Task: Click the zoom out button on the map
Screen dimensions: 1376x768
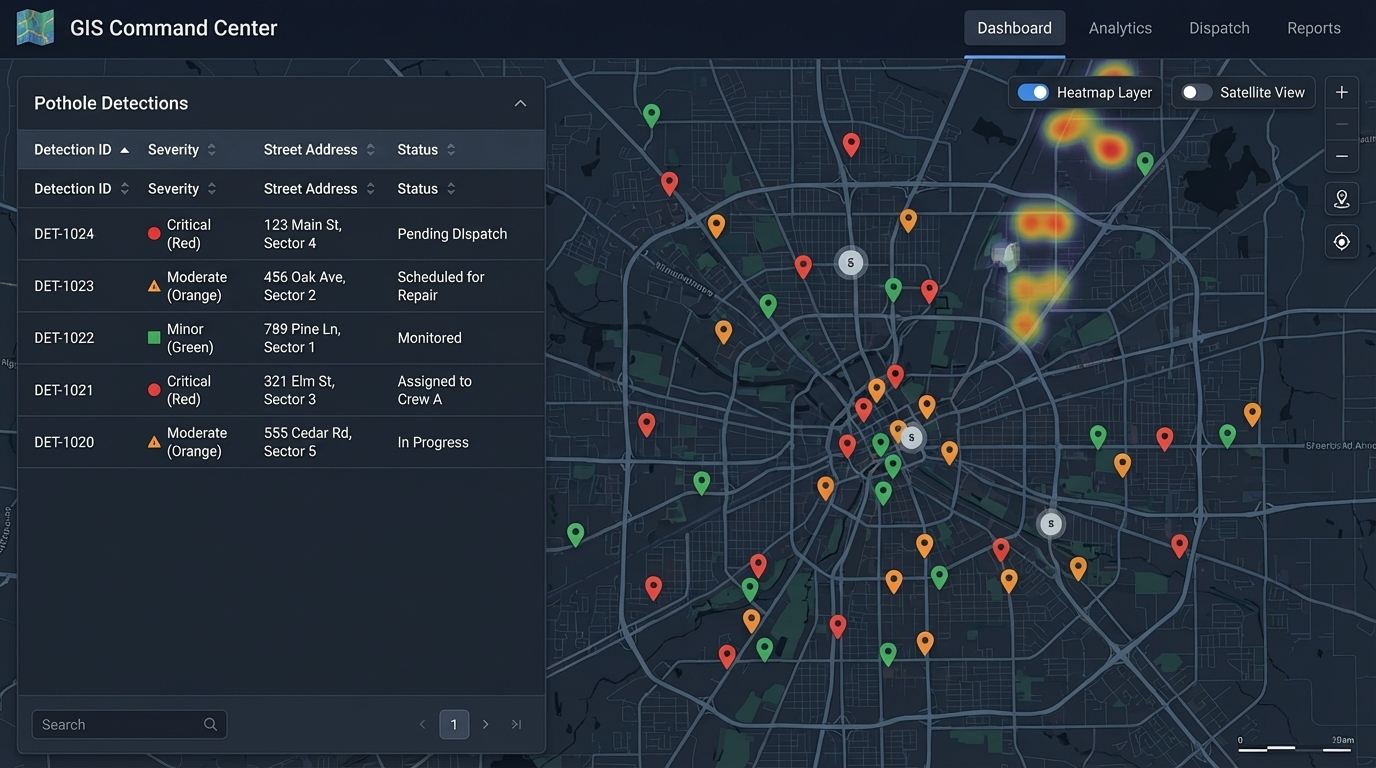Action: (1341, 155)
